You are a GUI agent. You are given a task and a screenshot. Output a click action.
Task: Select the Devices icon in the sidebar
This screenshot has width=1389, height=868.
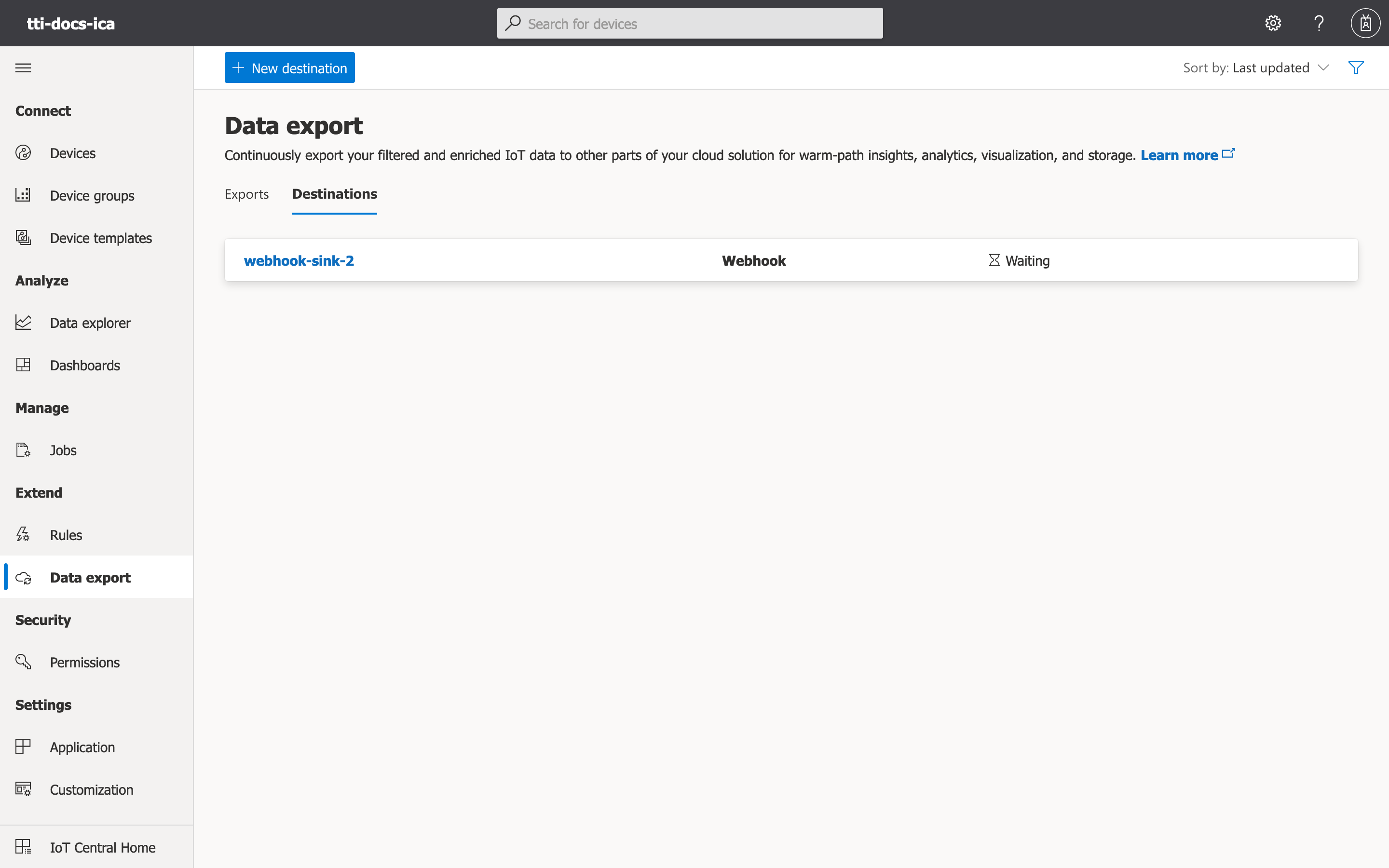pos(23,153)
